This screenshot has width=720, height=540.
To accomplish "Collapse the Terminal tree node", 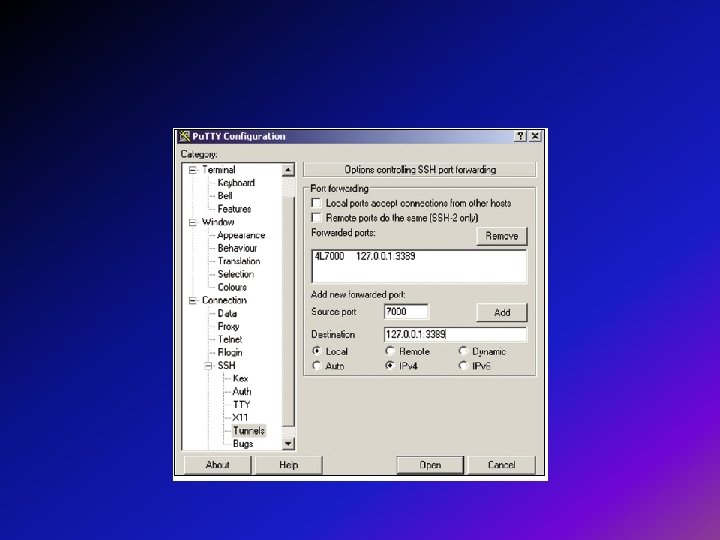I will [x=192, y=170].
